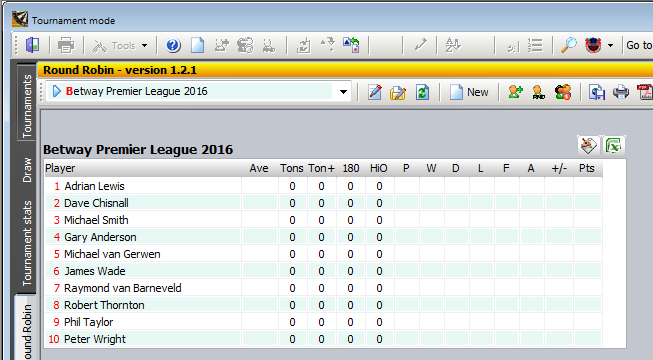Click the greyed printer icon beside Tools
Screen dimensions: 653x360
pyautogui.click(x=66, y=45)
